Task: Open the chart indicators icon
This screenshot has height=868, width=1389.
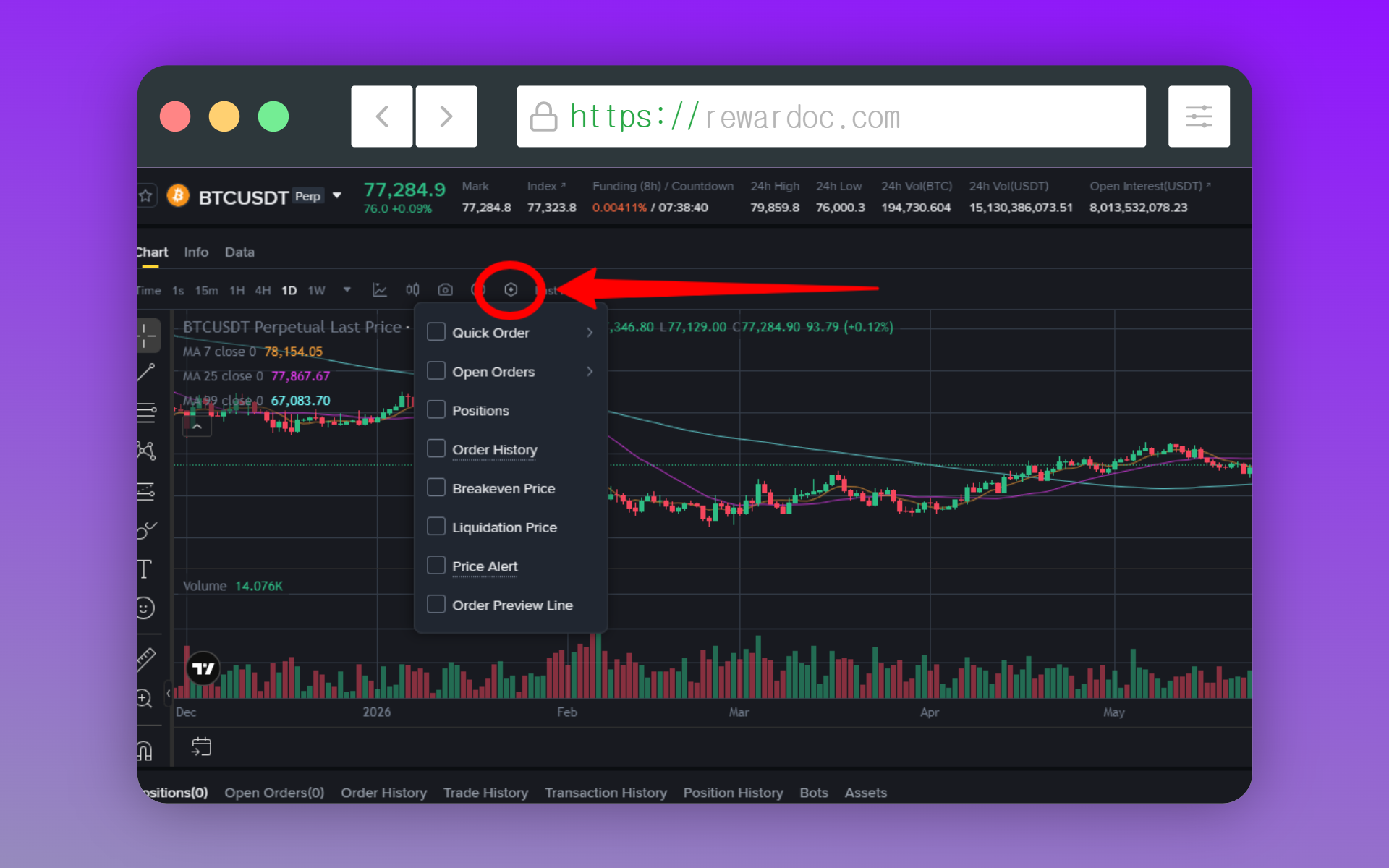Action: (x=379, y=290)
